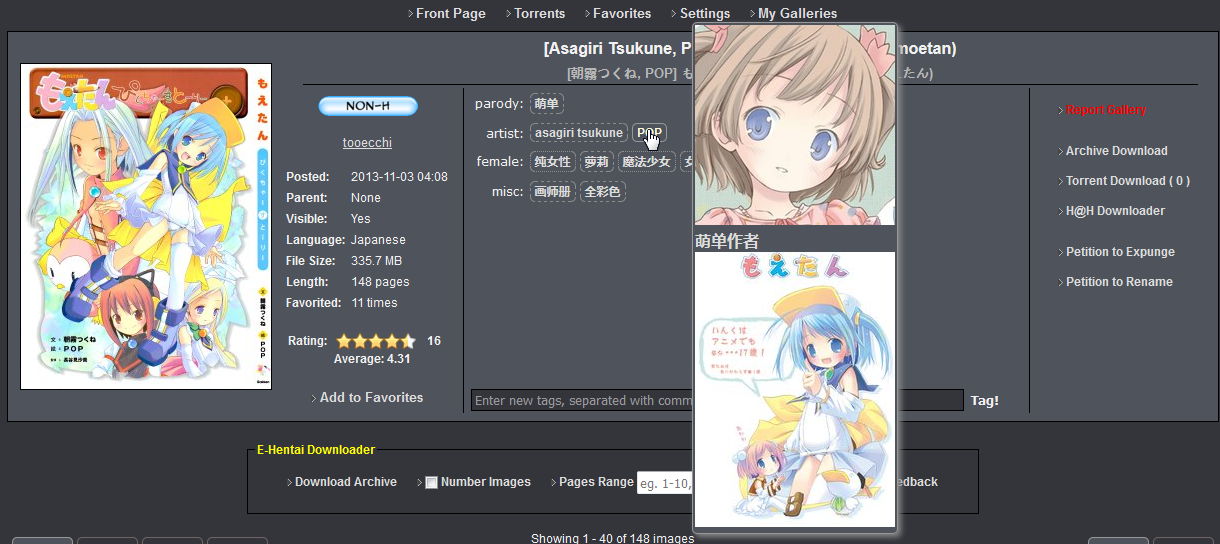Open the Settings page

click(705, 13)
